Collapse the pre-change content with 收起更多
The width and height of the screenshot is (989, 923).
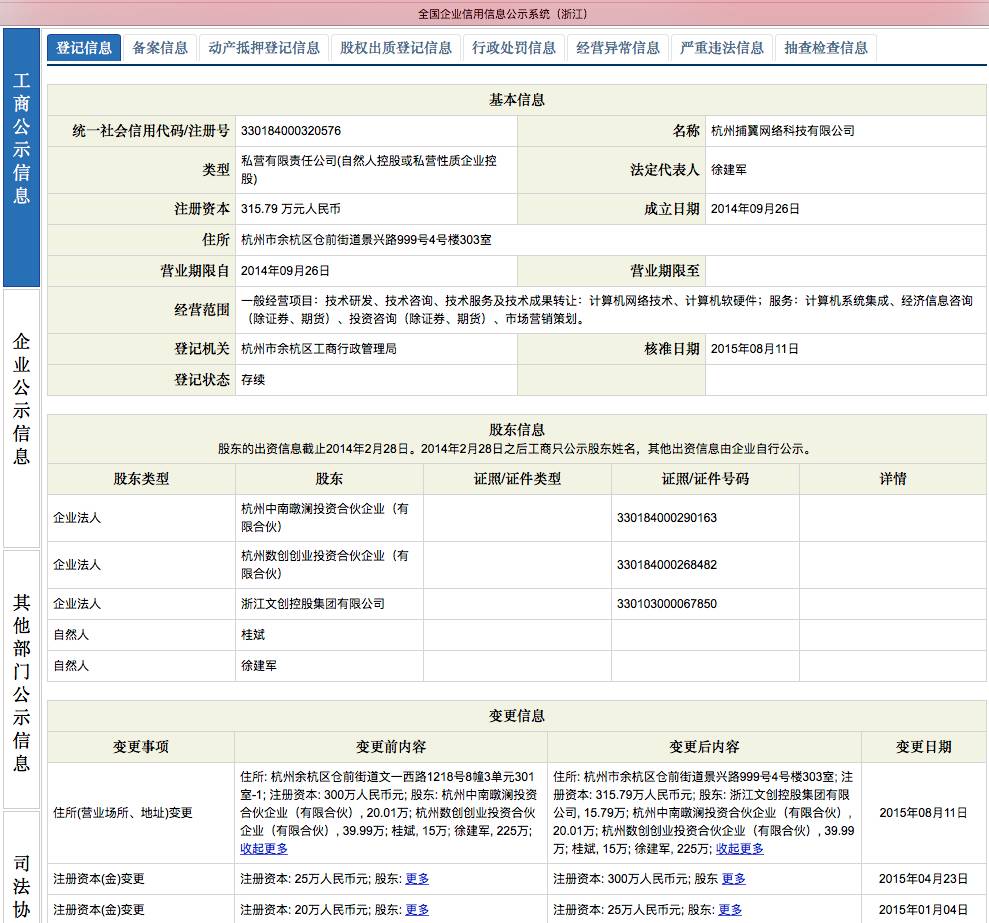264,849
